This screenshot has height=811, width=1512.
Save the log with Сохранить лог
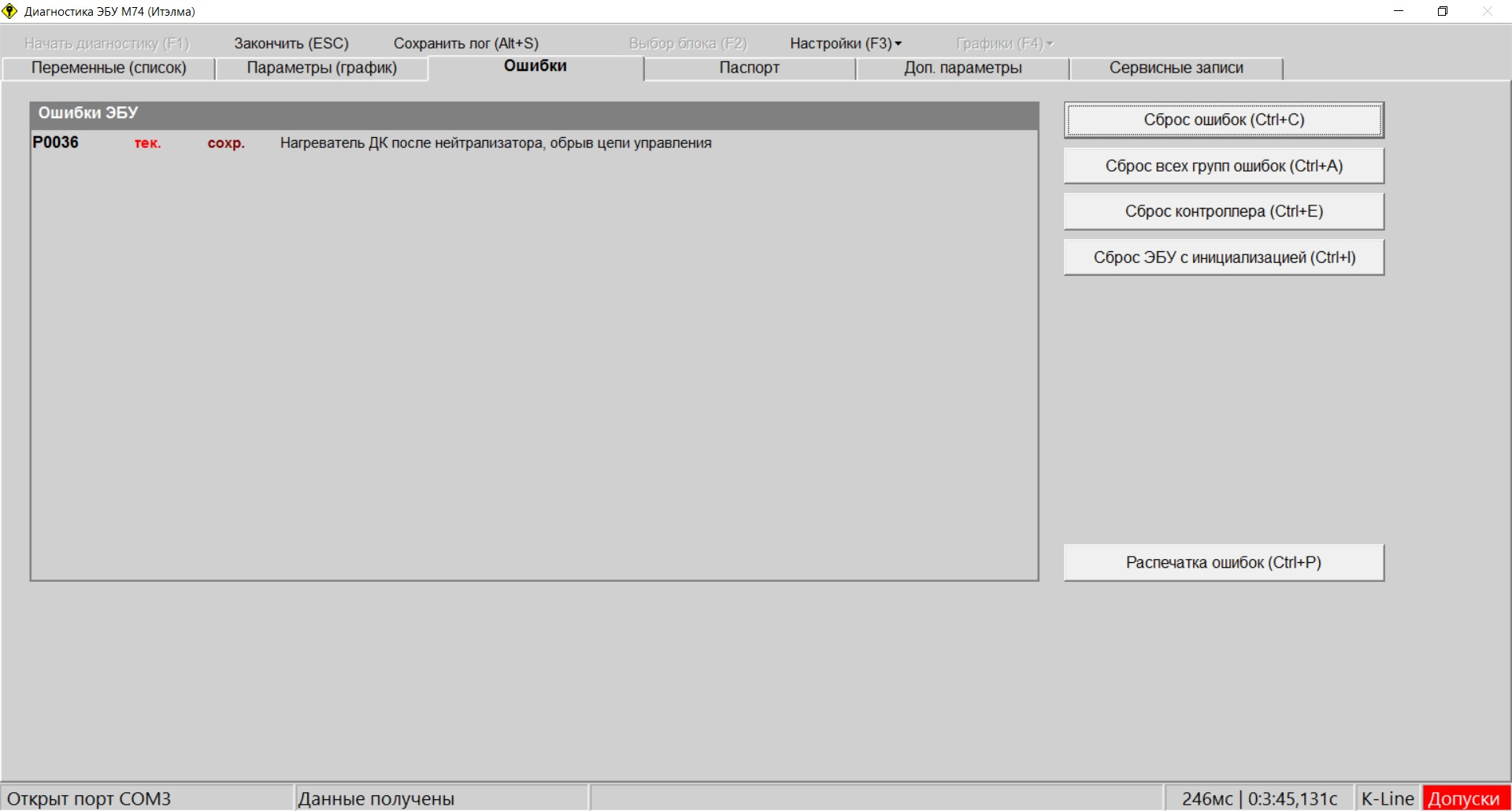(465, 43)
